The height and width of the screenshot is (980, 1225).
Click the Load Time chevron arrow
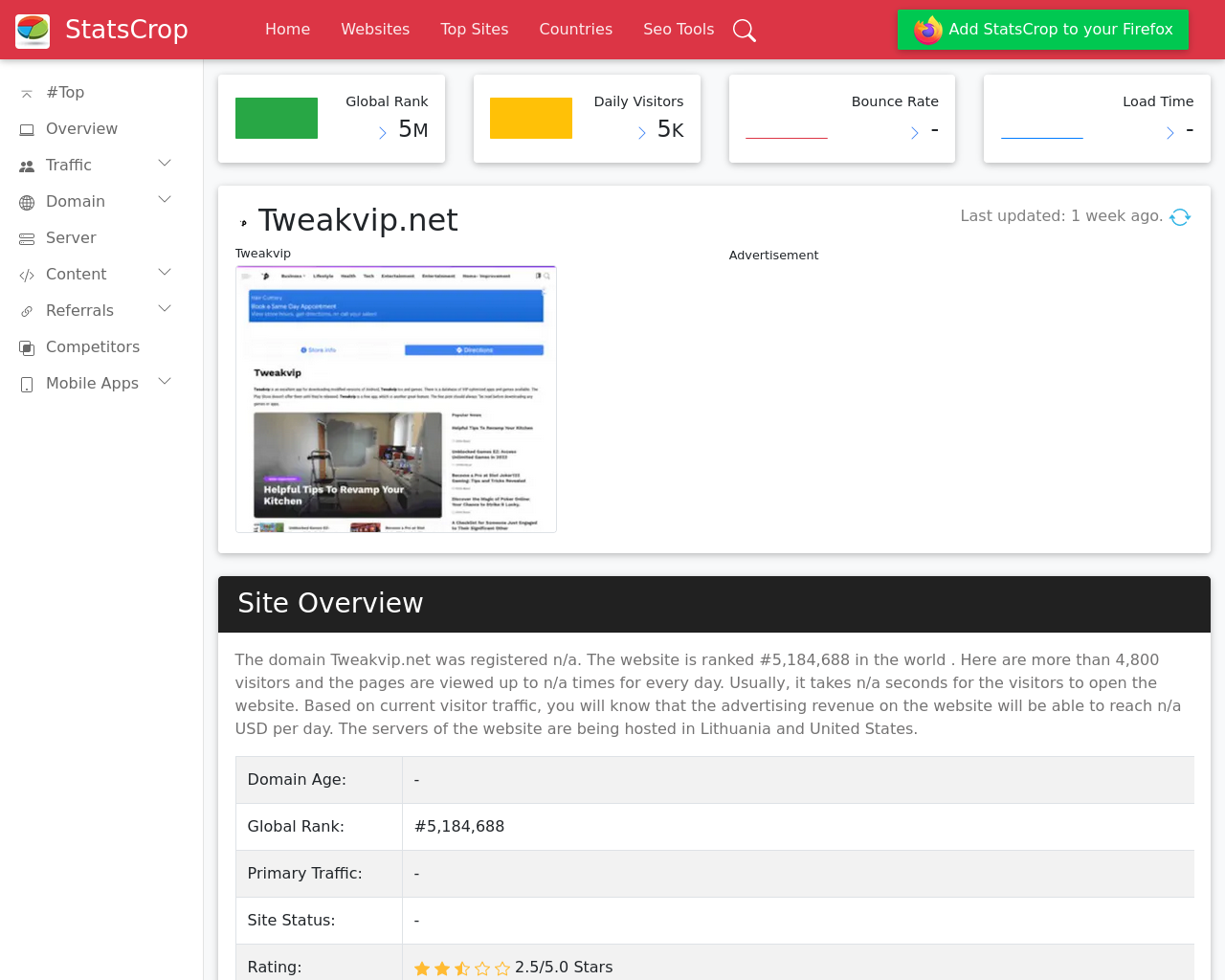(x=1169, y=133)
